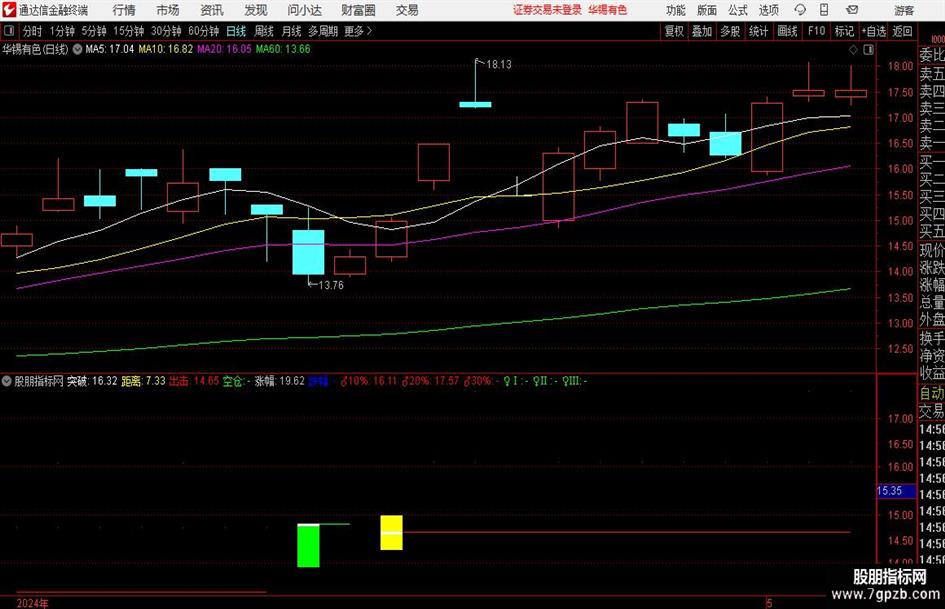The width and height of the screenshot is (945, 609).
Task: Click the yellow bar in indicator panel
Action: [391, 532]
